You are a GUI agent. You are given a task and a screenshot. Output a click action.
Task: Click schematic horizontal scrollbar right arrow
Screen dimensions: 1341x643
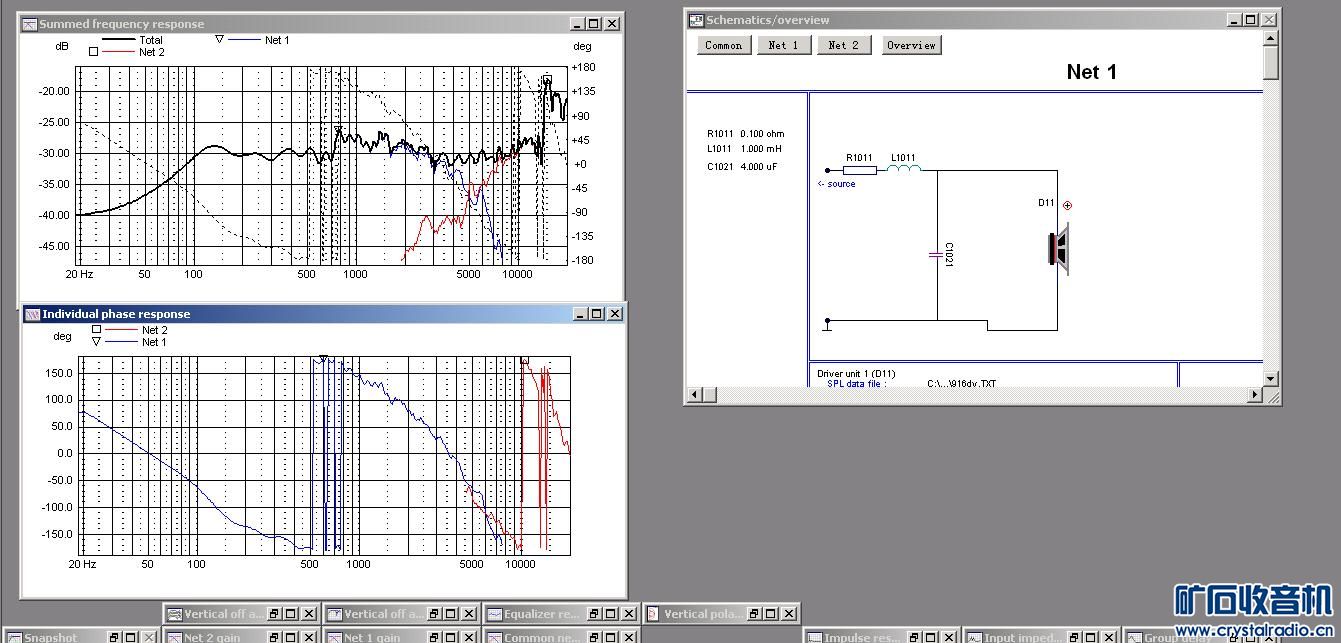[1257, 395]
